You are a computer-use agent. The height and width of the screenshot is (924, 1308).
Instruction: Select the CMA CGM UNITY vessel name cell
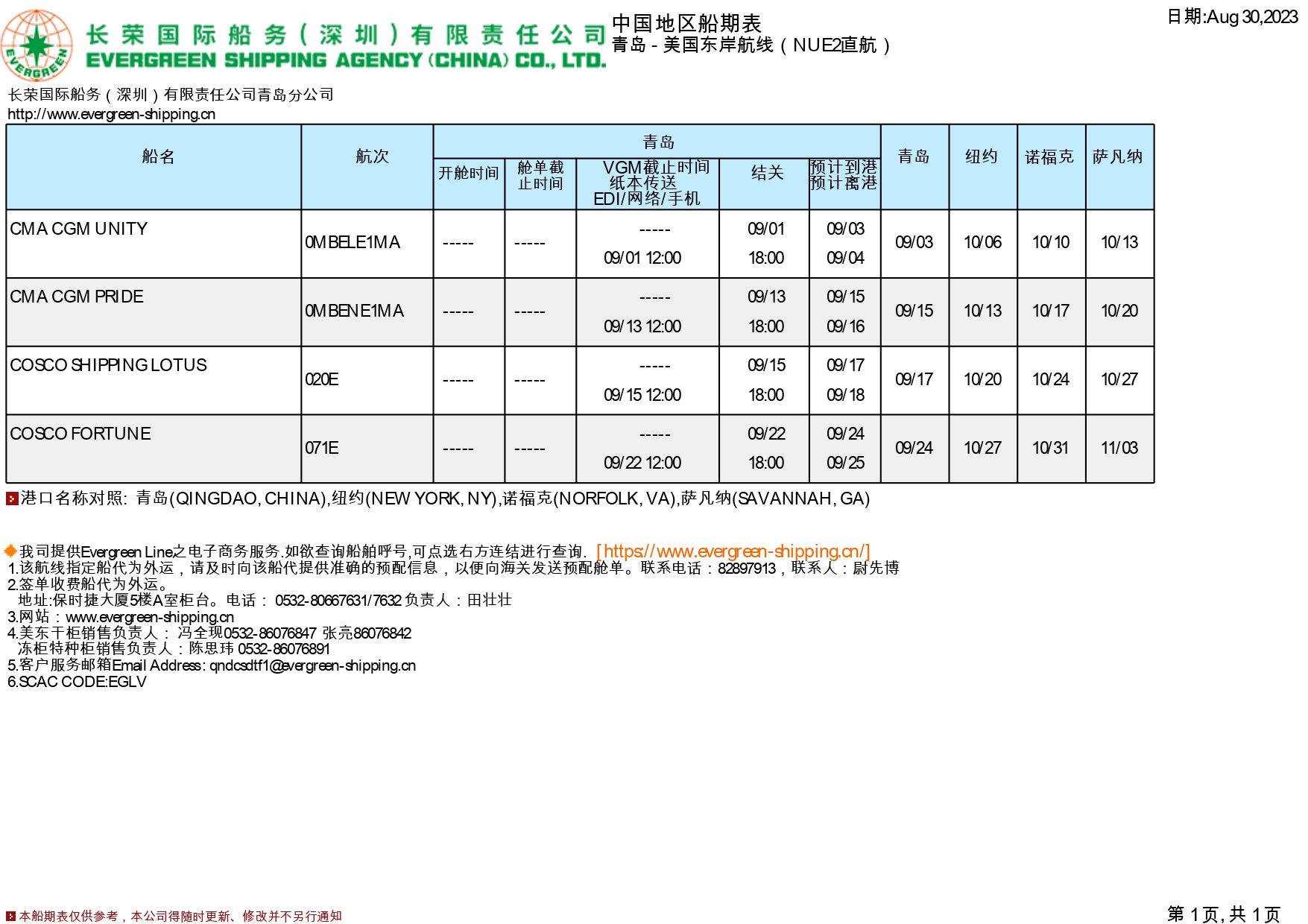[79, 229]
